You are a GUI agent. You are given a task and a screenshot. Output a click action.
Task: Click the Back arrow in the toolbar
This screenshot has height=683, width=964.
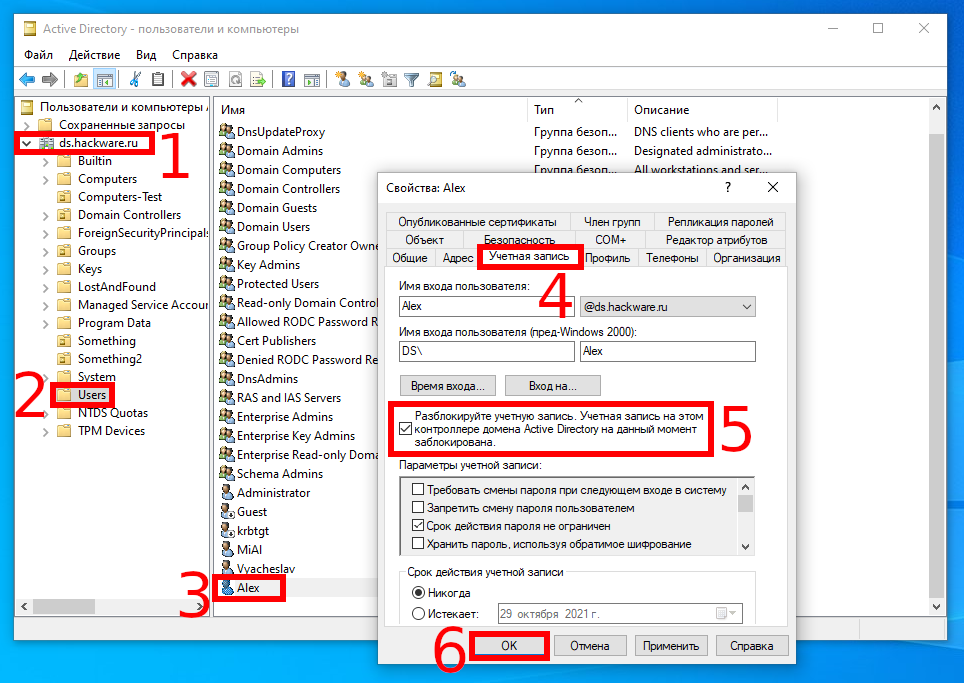click(x=27, y=80)
